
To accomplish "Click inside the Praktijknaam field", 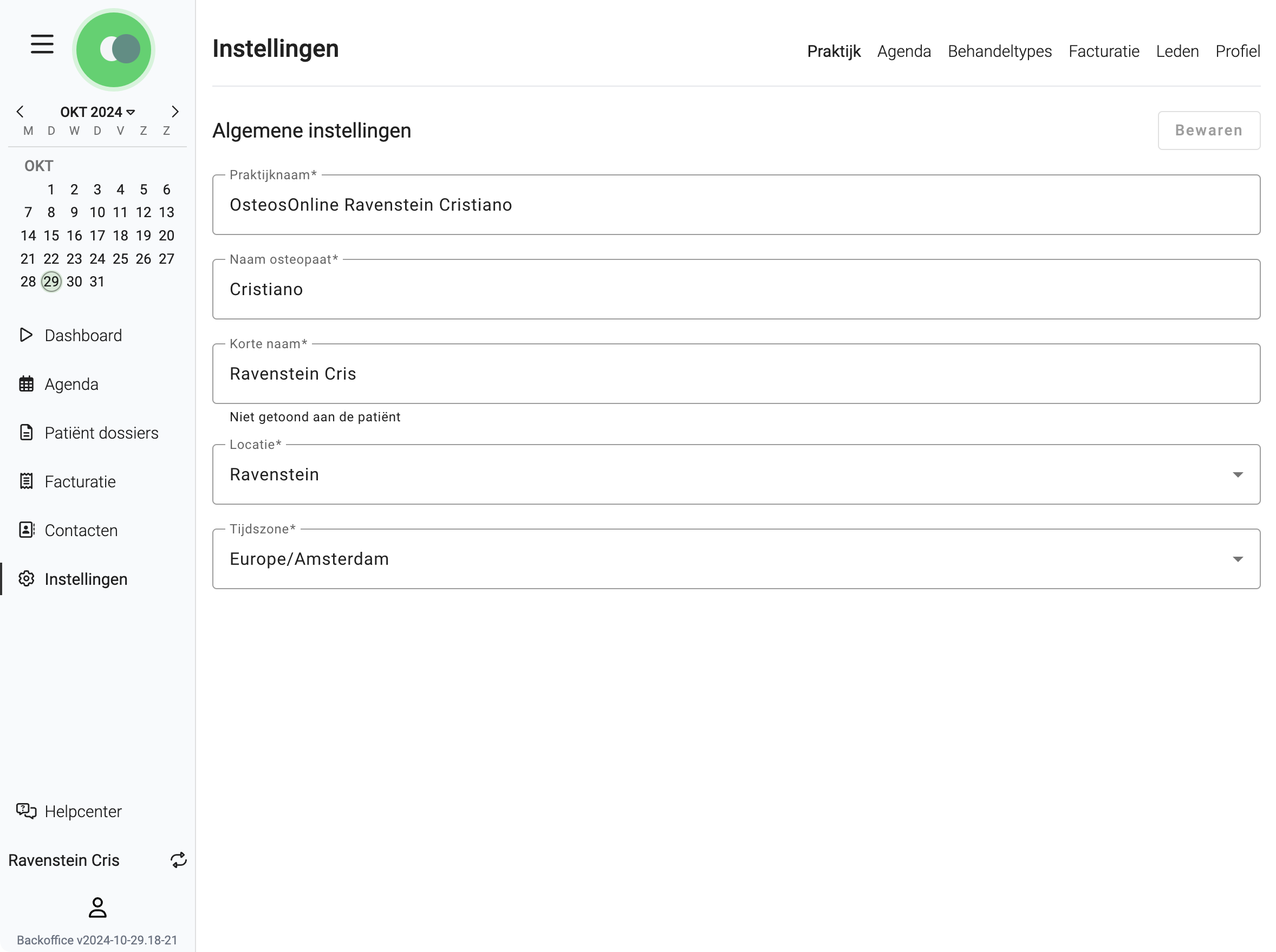I will [735, 205].
